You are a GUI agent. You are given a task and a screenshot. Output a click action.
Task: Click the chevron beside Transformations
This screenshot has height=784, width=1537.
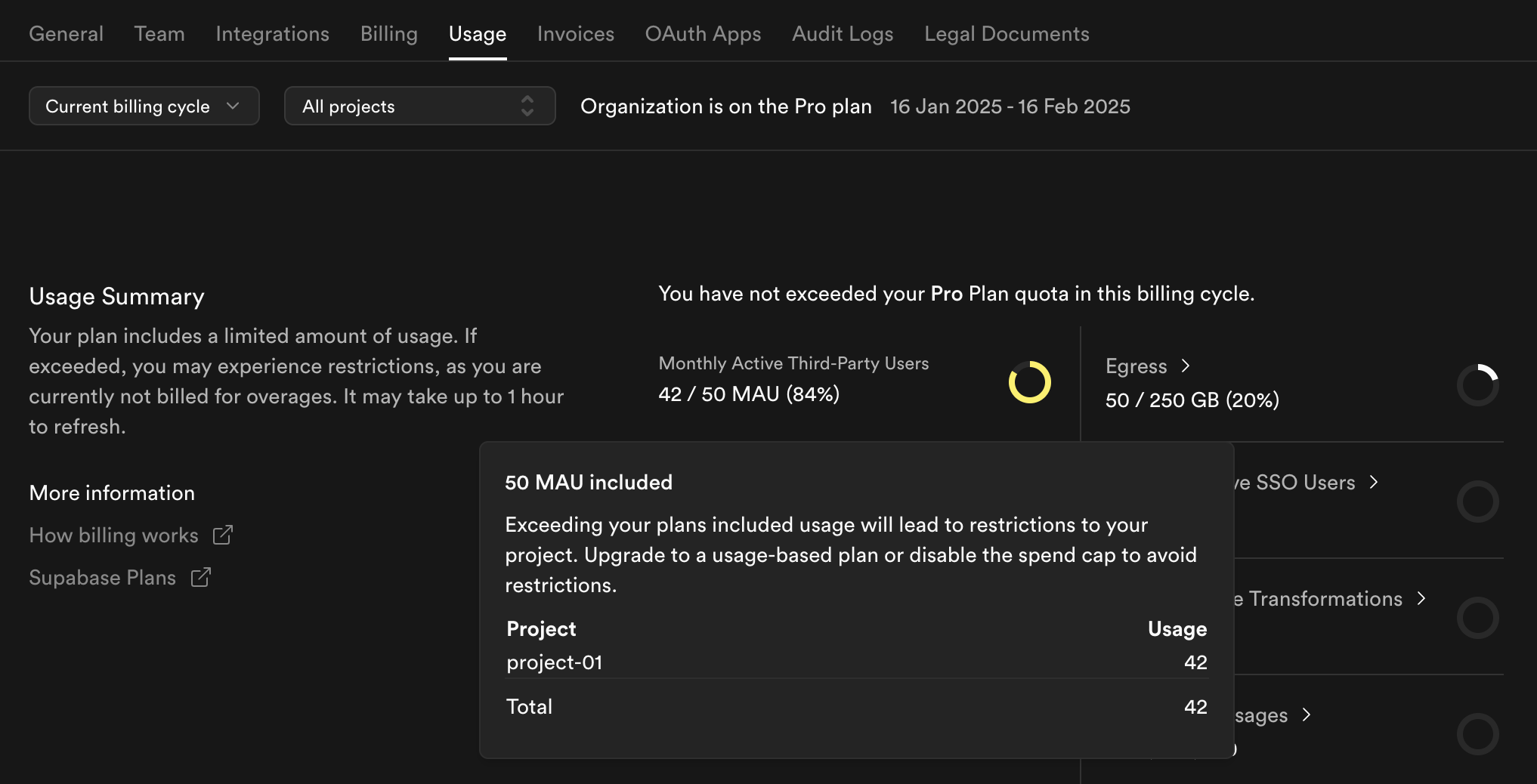click(1421, 598)
